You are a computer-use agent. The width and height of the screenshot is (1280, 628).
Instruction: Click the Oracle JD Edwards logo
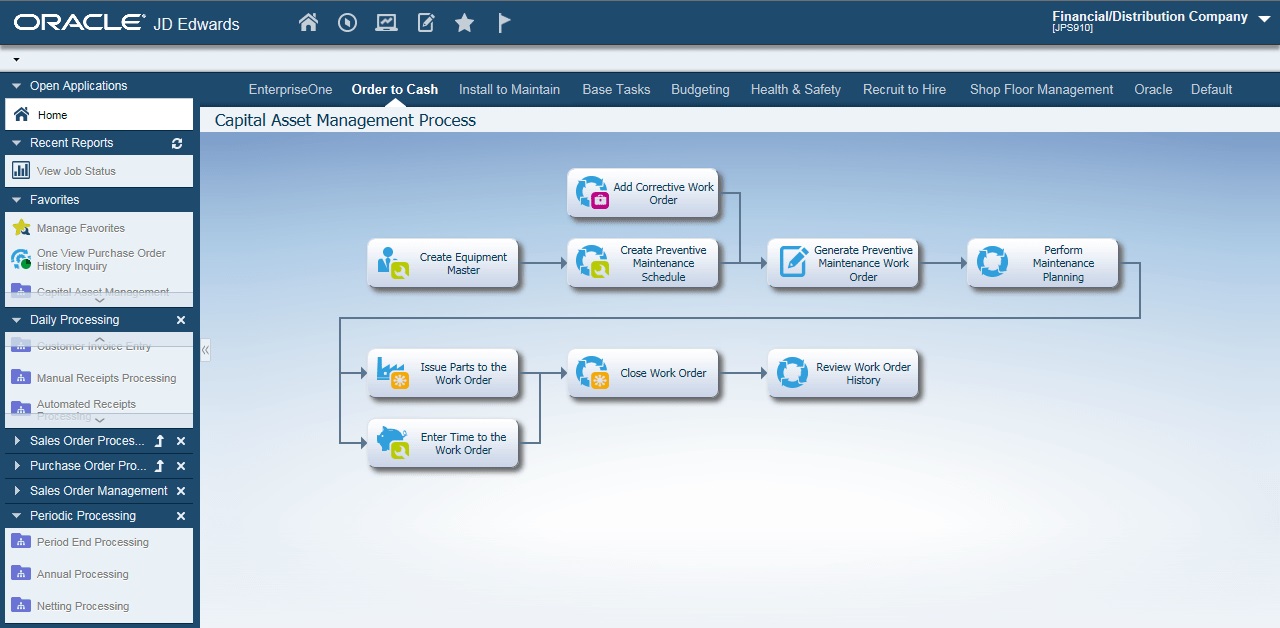pyautogui.click(x=127, y=23)
